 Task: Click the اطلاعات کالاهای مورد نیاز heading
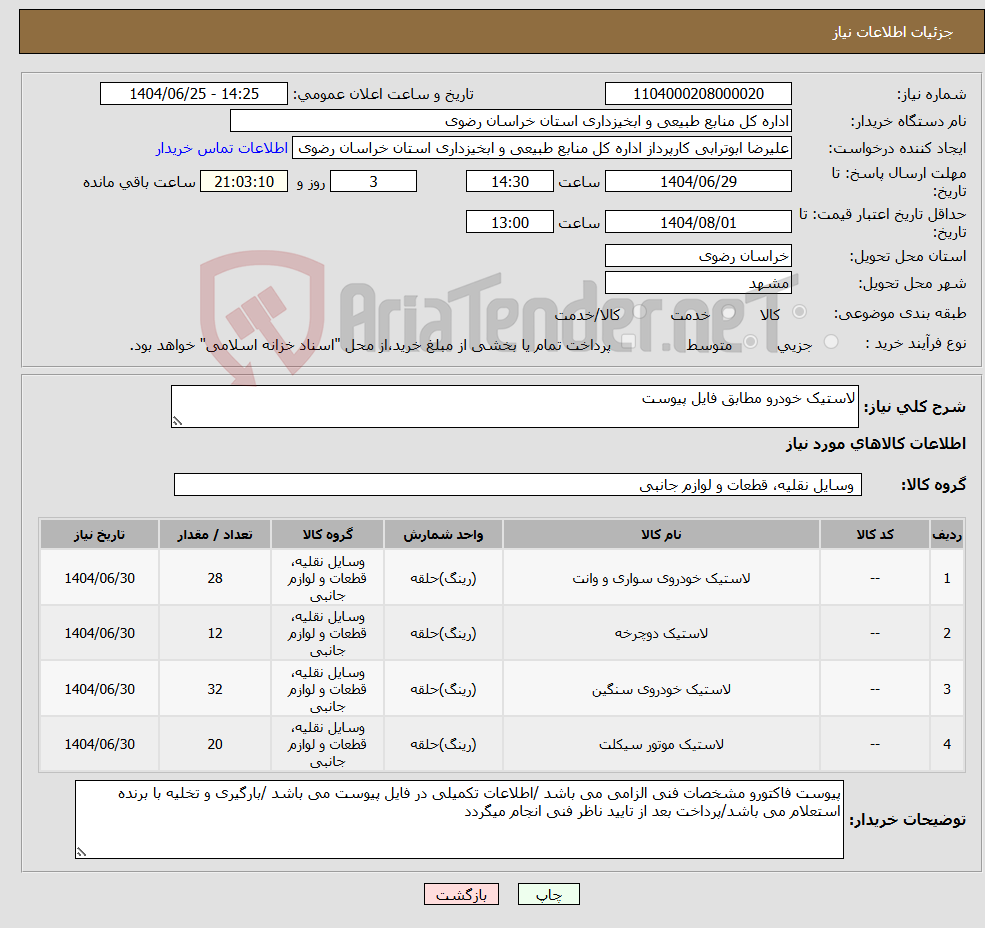coord(875,444)
